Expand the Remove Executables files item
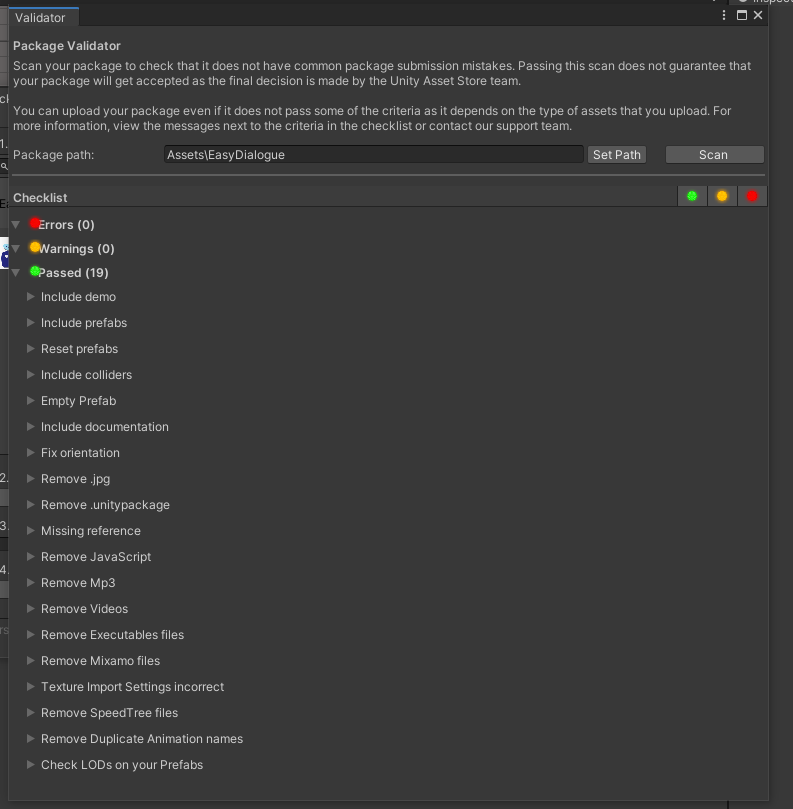The image size is (793, 809). [30, 635]
